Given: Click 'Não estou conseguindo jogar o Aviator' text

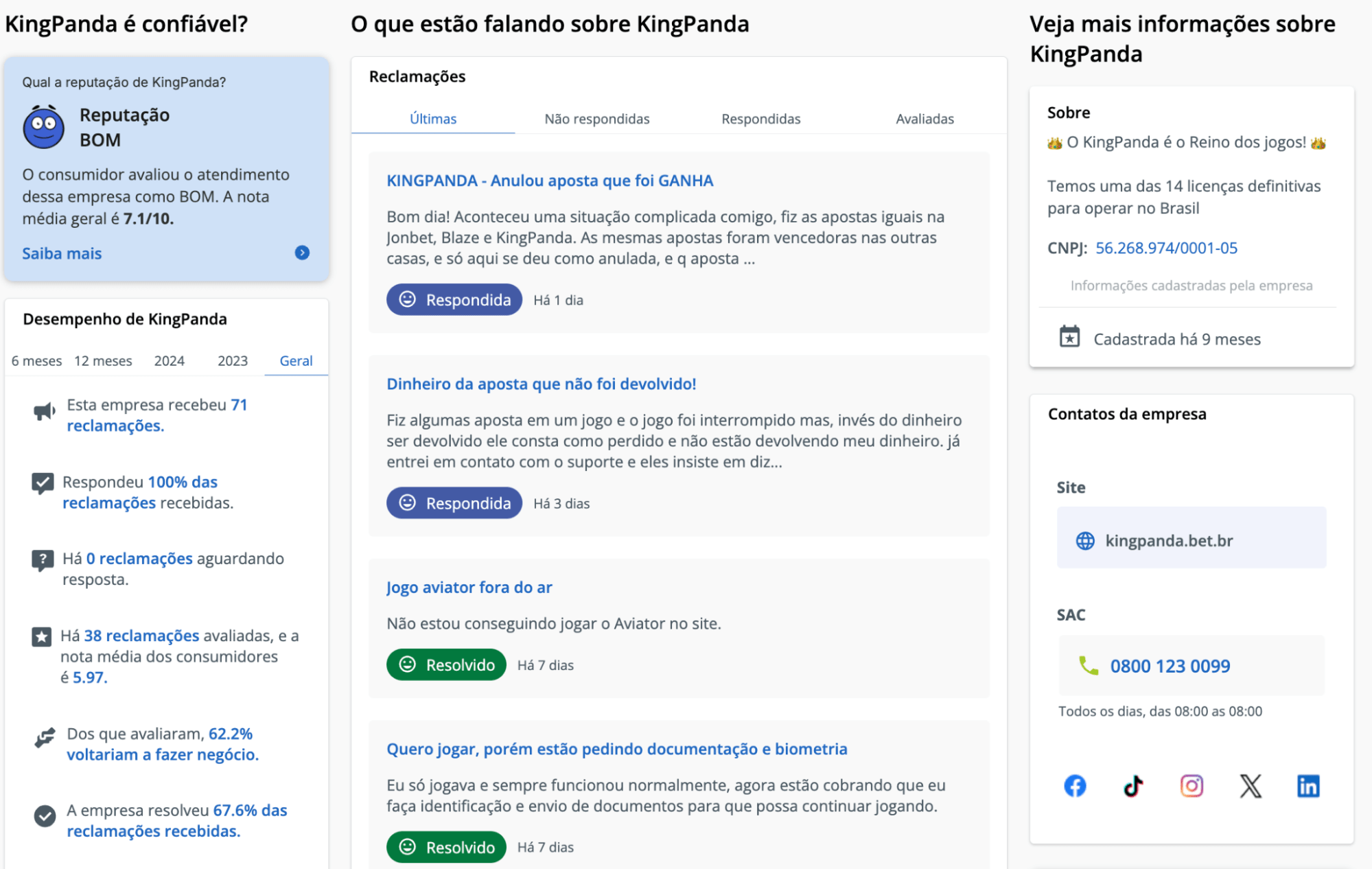Looking at the screenshot, I should pos(554,623).
